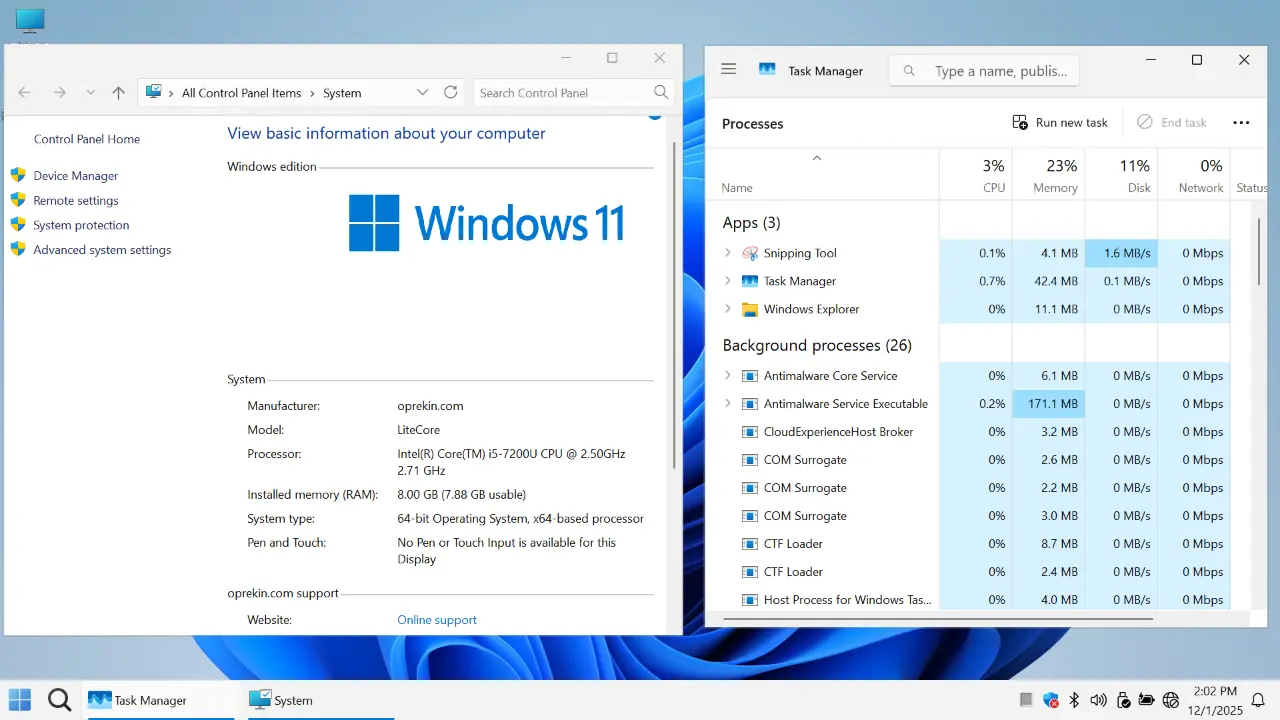Open recent locations dropdown in System window
The width and height of the screenshot is (1280, 720).
91,93
